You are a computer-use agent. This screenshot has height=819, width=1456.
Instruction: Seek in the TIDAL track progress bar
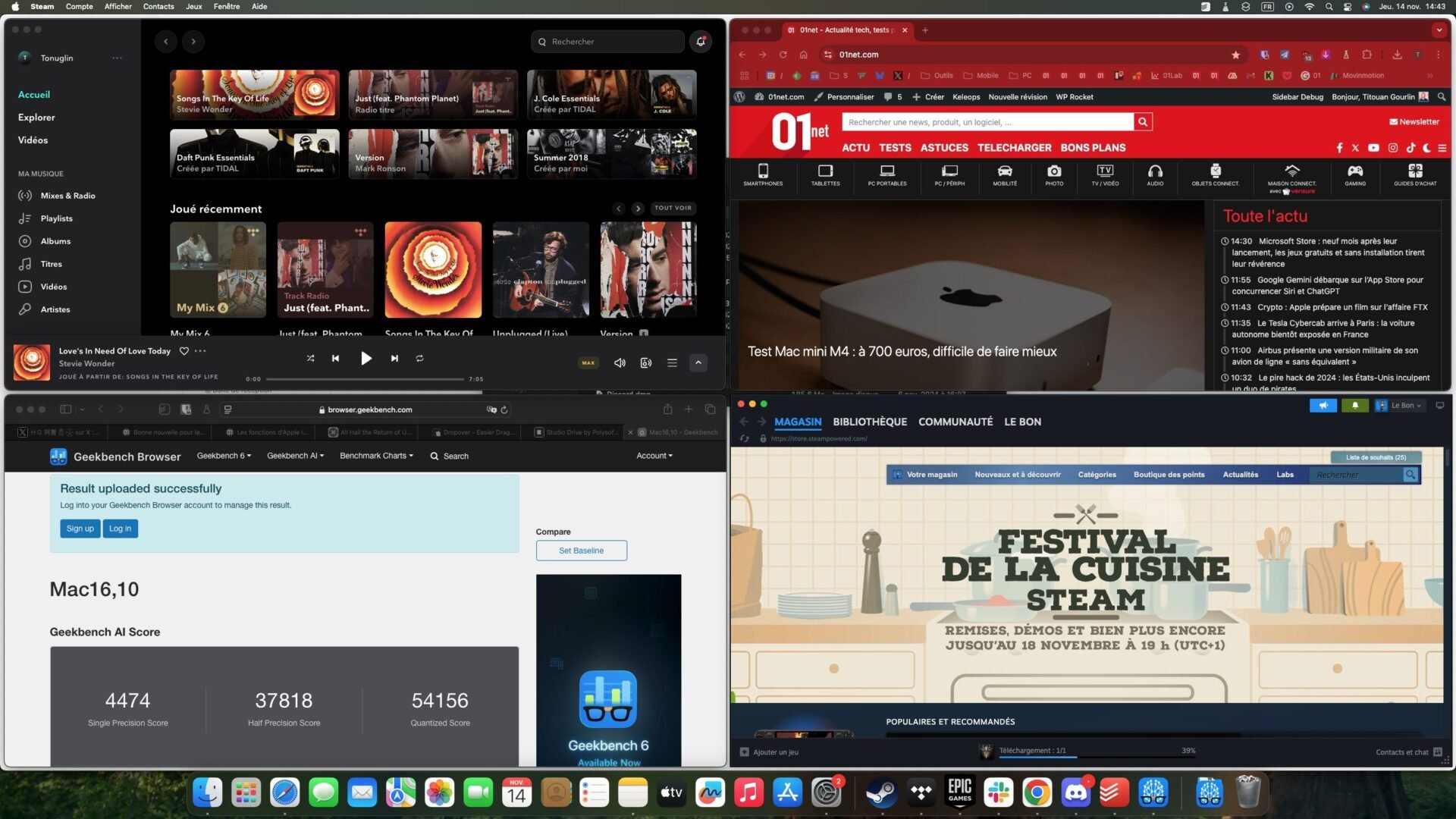click(x=365, y=379)
